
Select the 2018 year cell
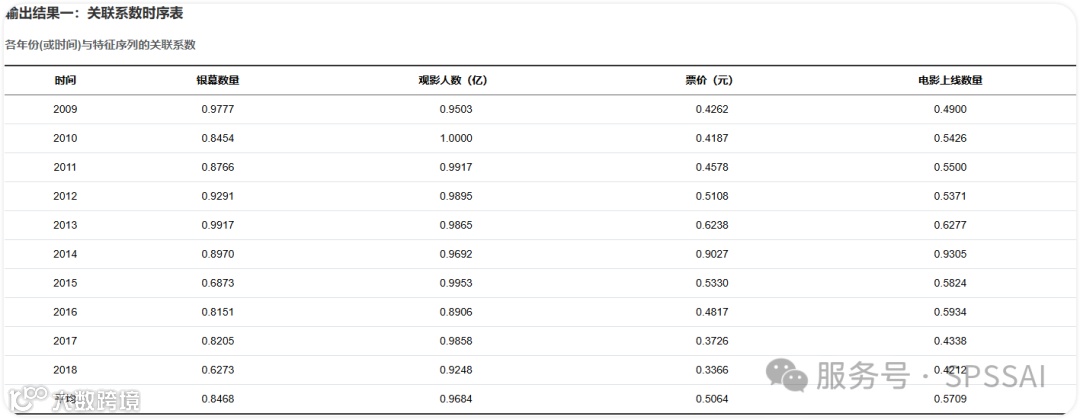tap(65, 370)
